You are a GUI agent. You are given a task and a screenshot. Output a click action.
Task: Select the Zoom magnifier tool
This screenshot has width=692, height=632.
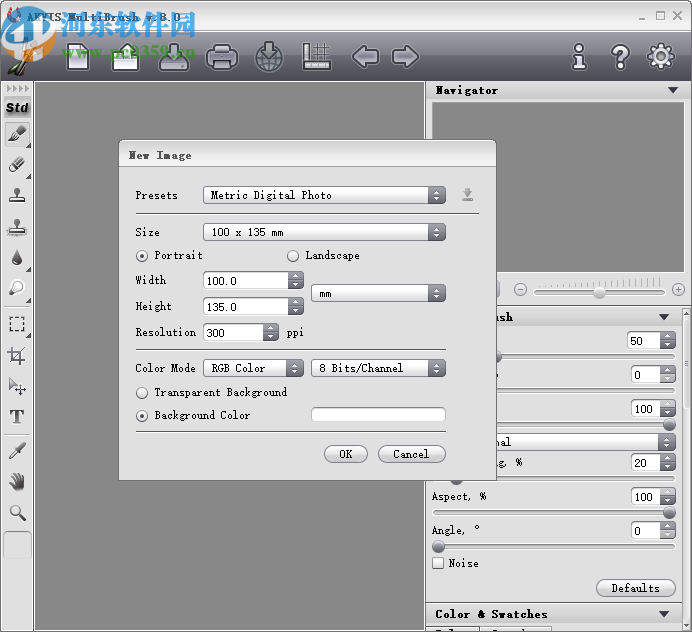pyautogui.click(x=17, y=512)
